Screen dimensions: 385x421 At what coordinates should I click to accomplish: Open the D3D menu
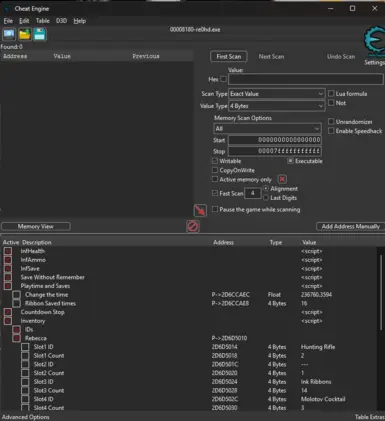(61, 21)
